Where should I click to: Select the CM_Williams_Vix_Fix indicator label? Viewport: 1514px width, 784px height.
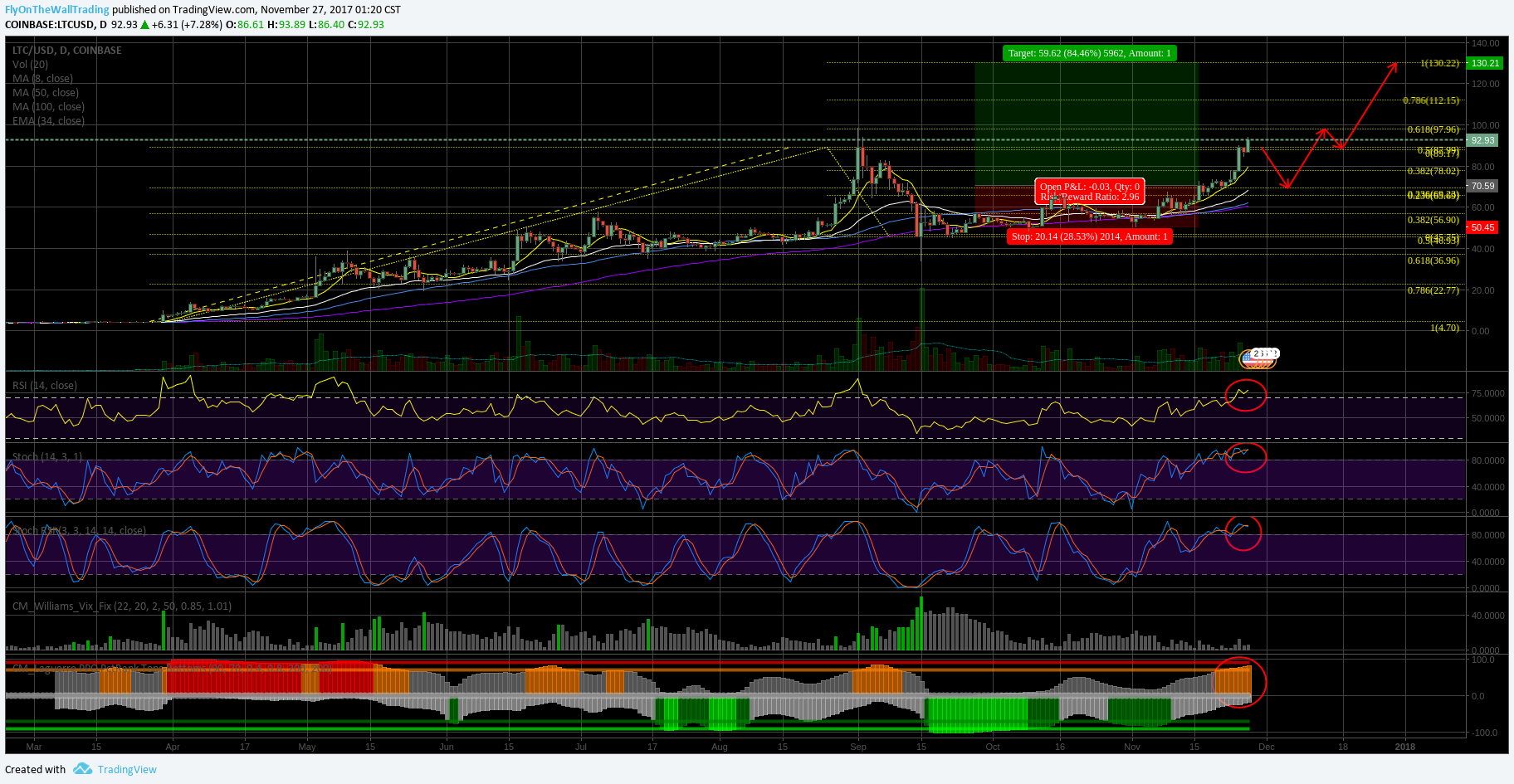122,606
